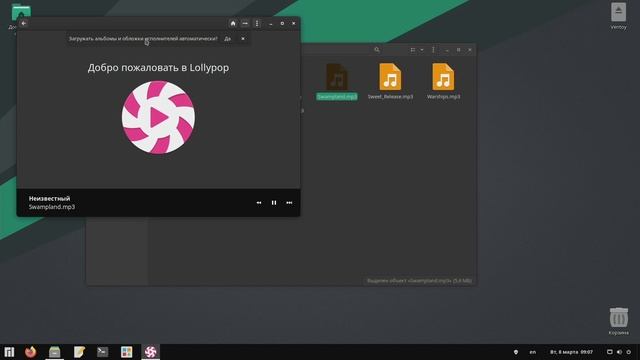Minimize the Lollypop window
This screenshot has width=640, height=360.
click(x=271, y=23)
